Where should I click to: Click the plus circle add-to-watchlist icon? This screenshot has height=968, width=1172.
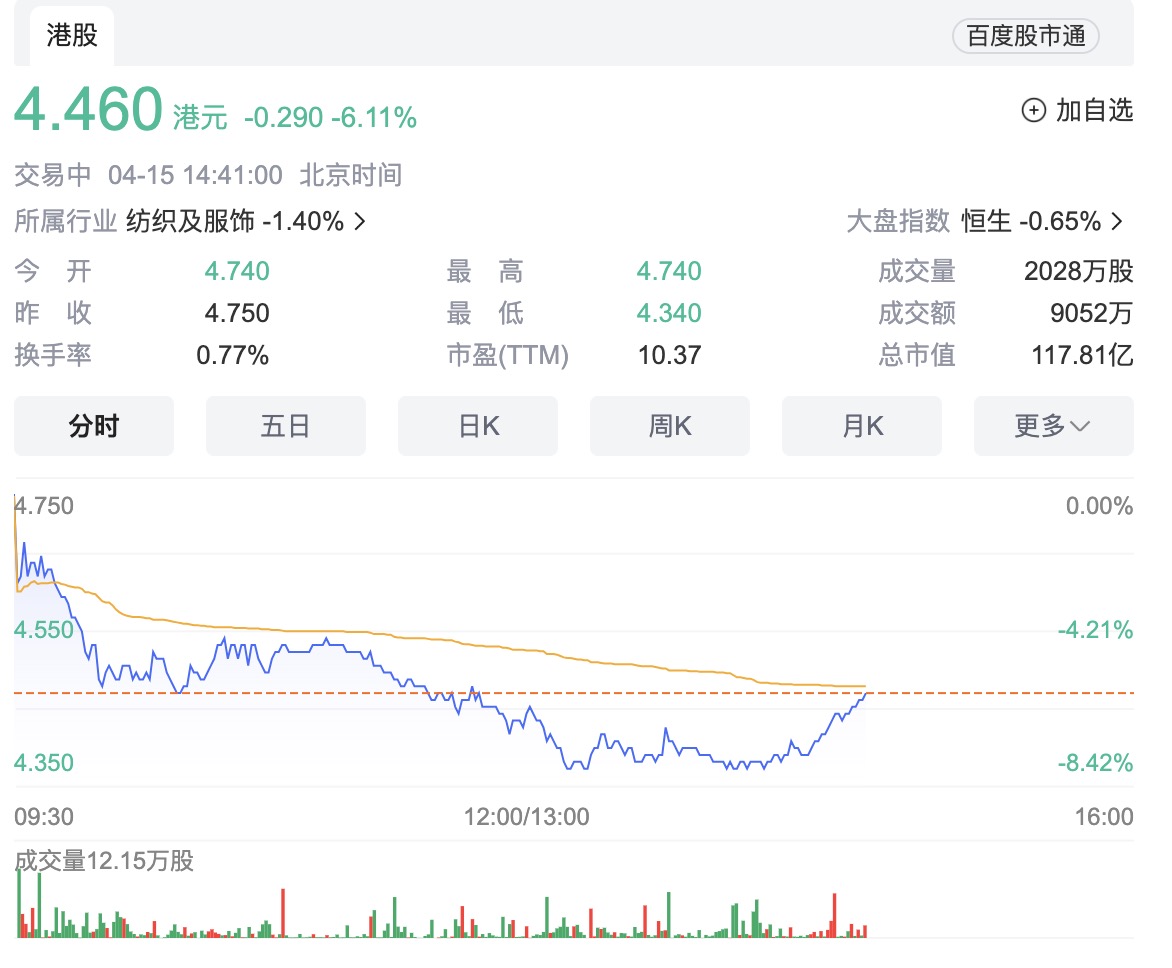point(1033,110)
